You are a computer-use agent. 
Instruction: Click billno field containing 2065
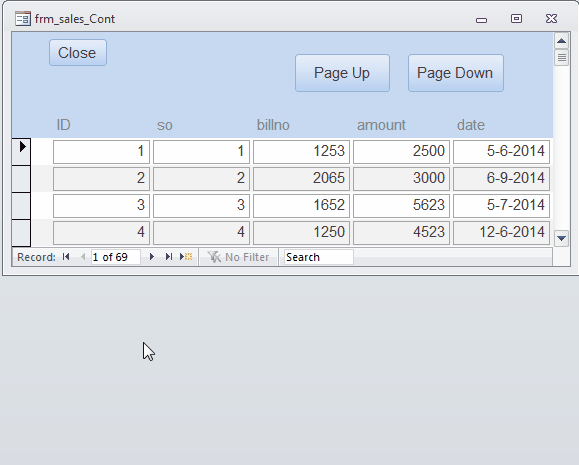[x=301, y=179]
